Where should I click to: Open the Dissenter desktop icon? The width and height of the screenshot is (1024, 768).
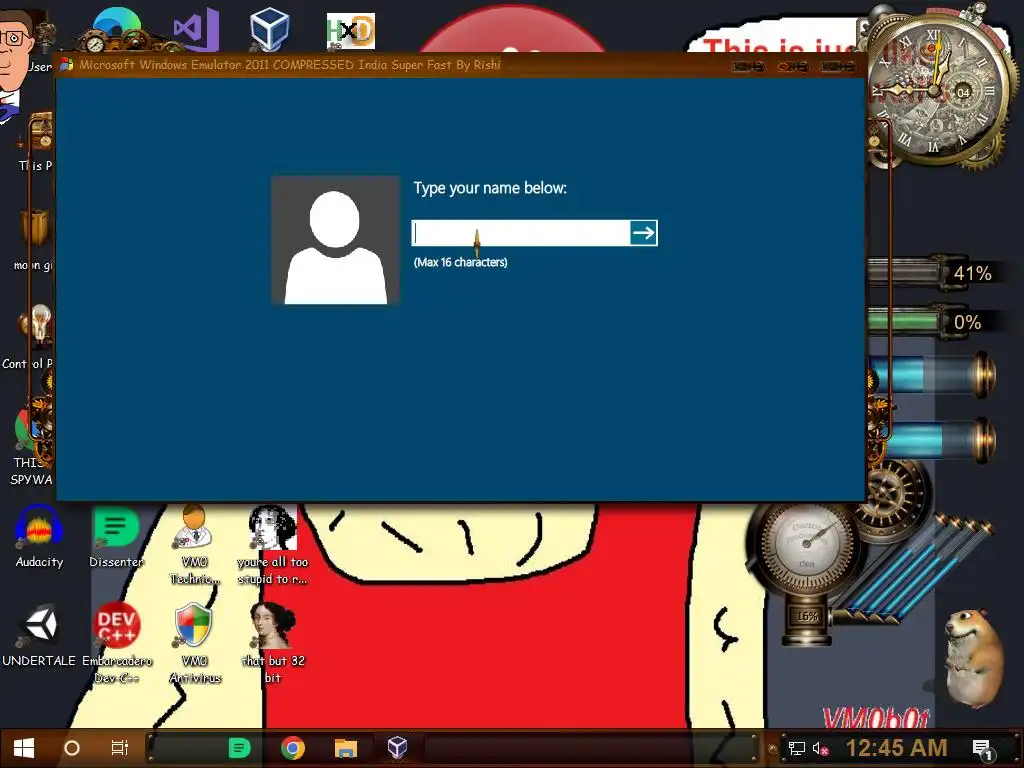(116, 537)
